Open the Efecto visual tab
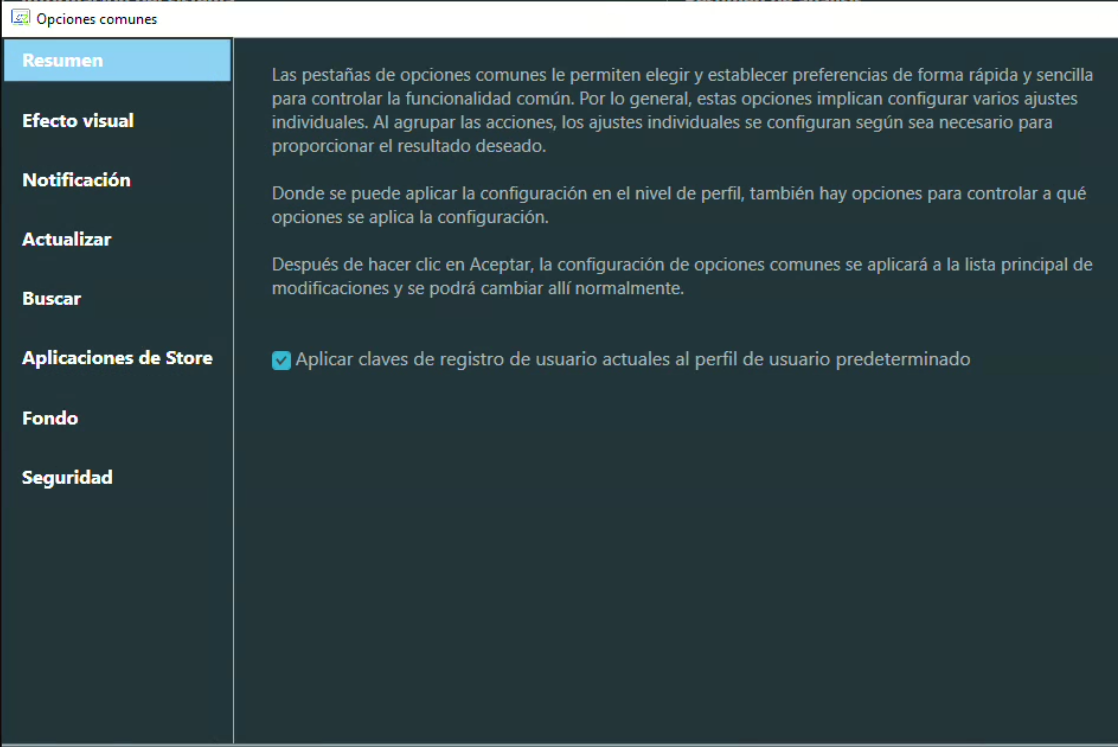The width and height of the screenshot is (1118, 747). (x=78, y=121)
